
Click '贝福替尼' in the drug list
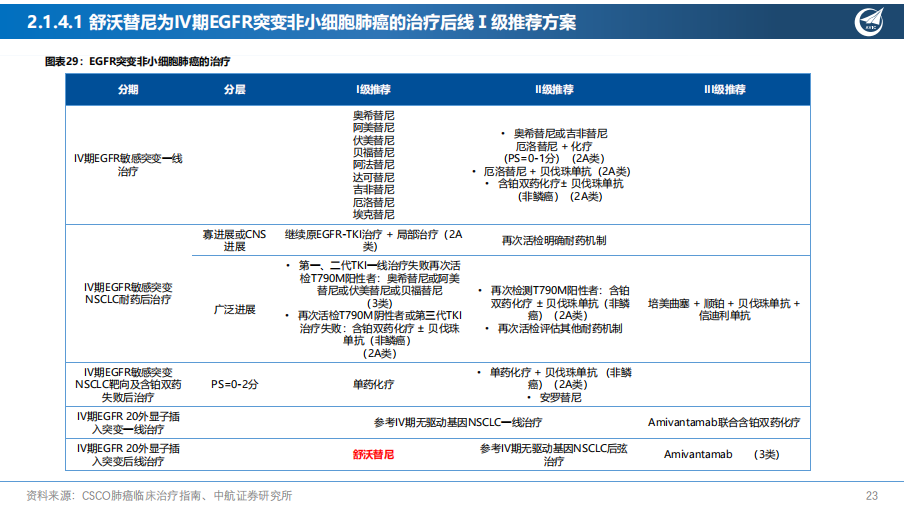pos(374,152)
